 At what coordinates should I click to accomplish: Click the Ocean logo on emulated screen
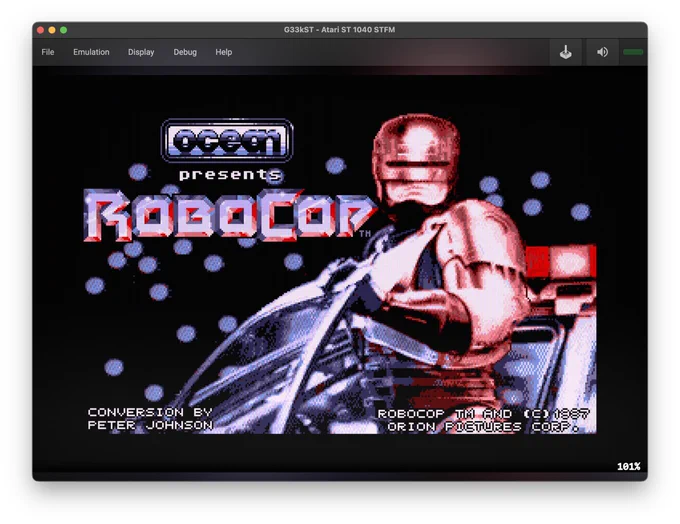pyautogui.click(x=227, y=141)
